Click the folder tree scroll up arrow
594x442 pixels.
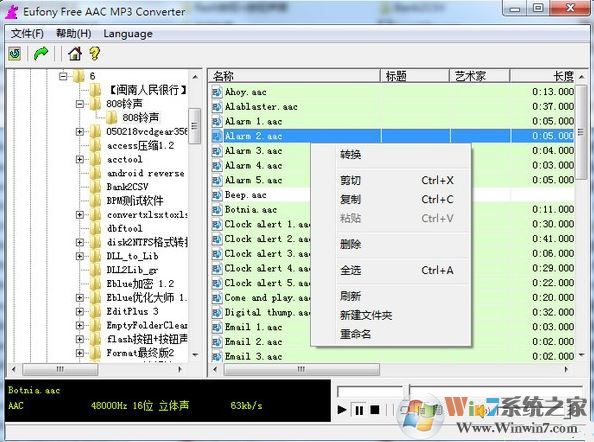pos(195,77)
